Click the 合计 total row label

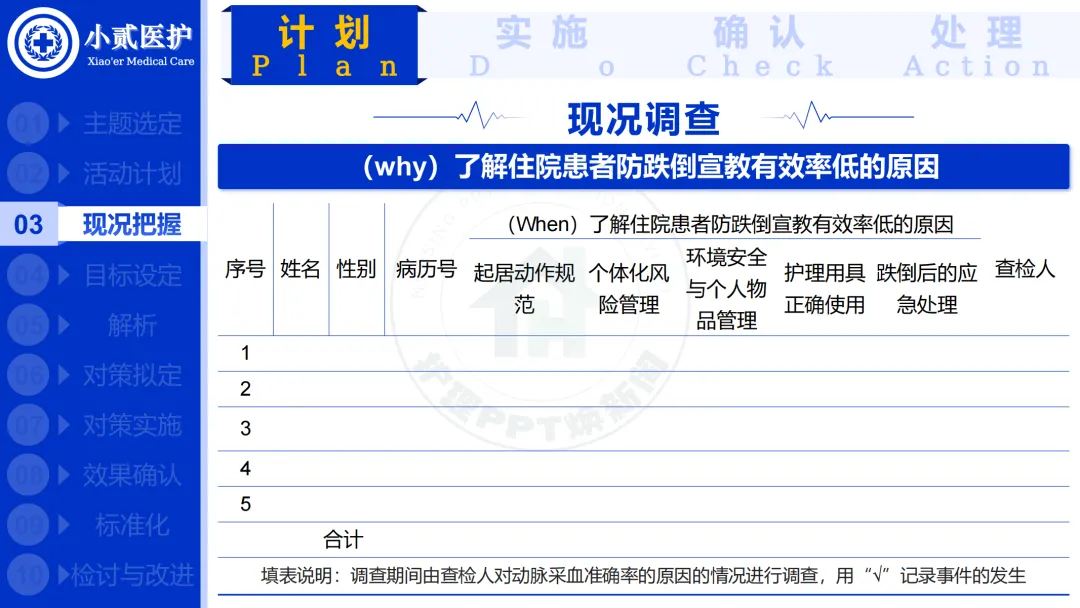click(343, 540)
